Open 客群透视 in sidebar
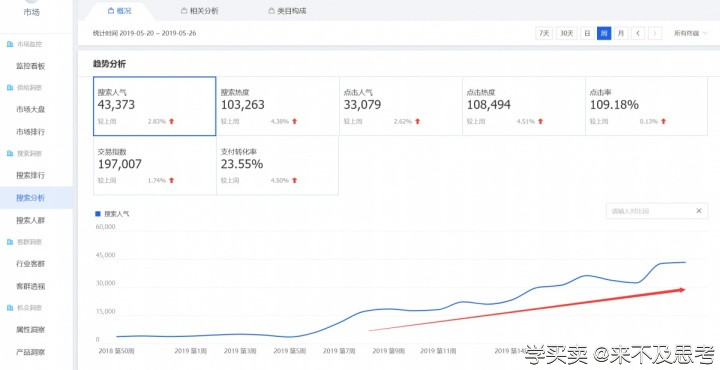 pos(31,286)
